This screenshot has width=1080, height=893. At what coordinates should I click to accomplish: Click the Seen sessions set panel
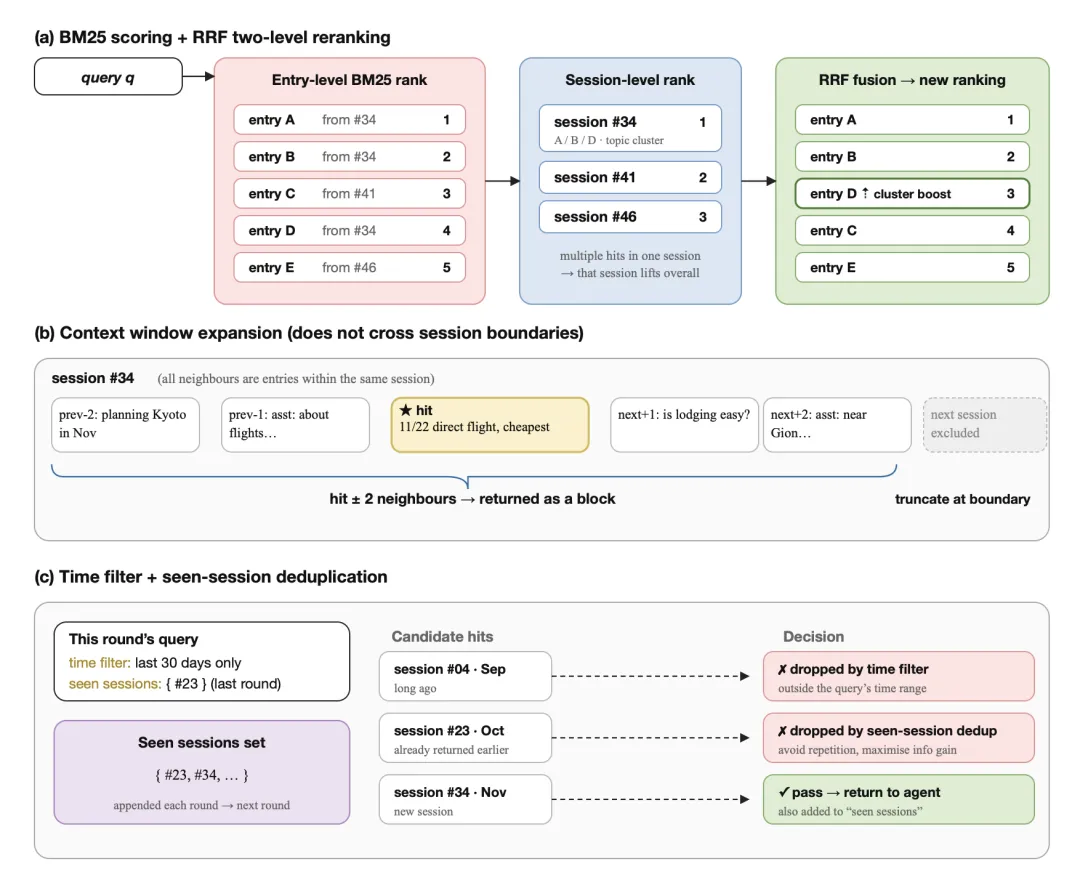(202, 773)
